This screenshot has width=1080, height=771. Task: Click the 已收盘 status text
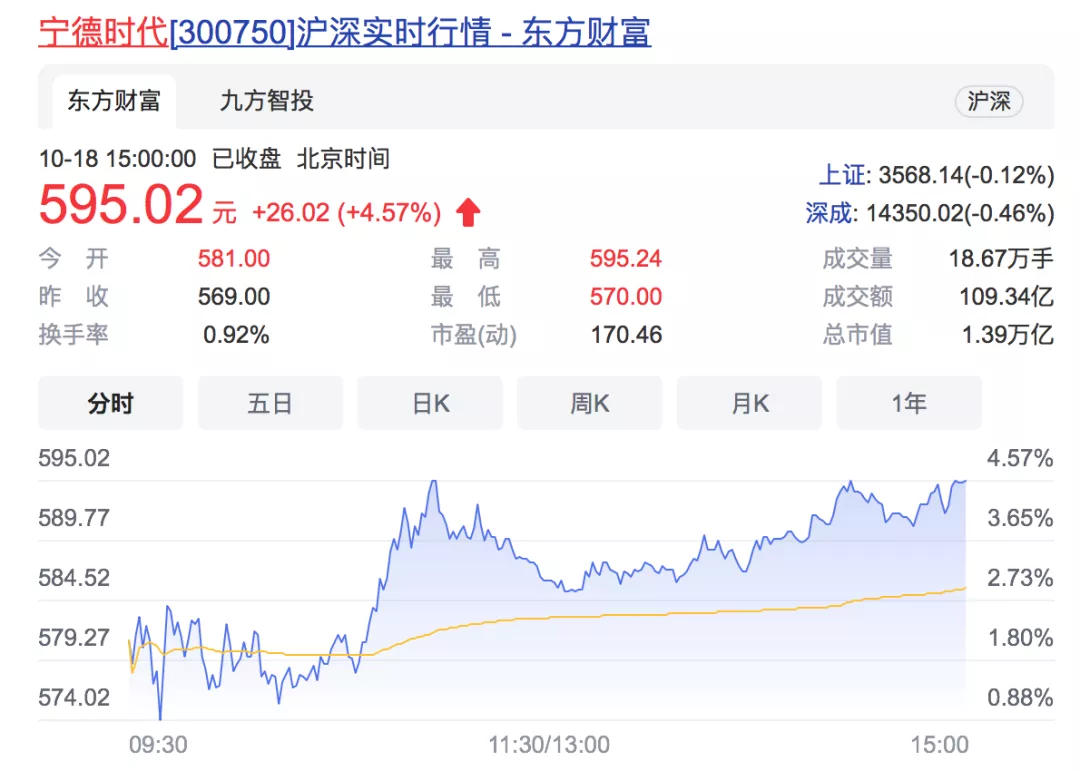coord(246,159)
